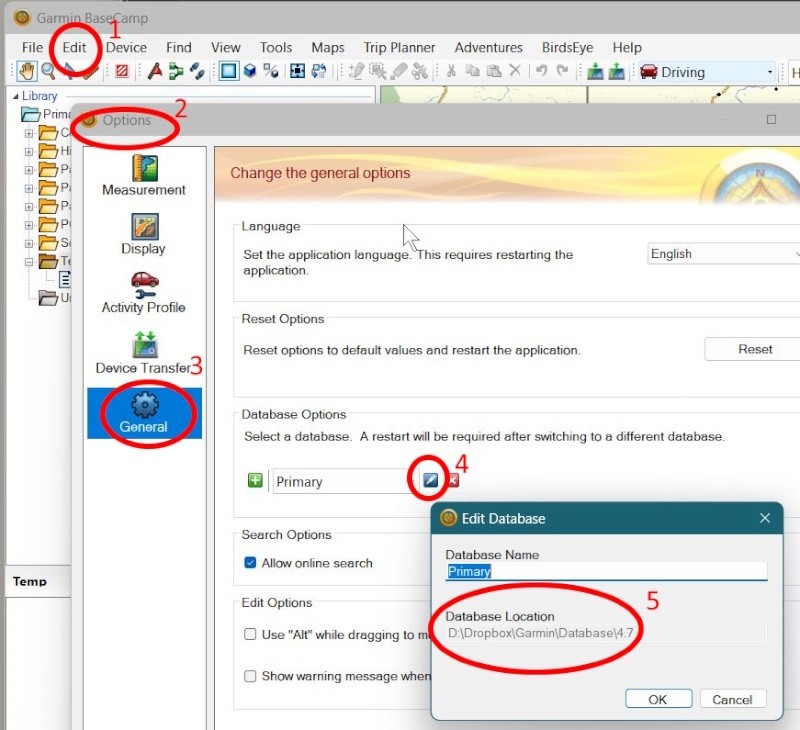Open the Device Transfer options category

pos(144,353)
